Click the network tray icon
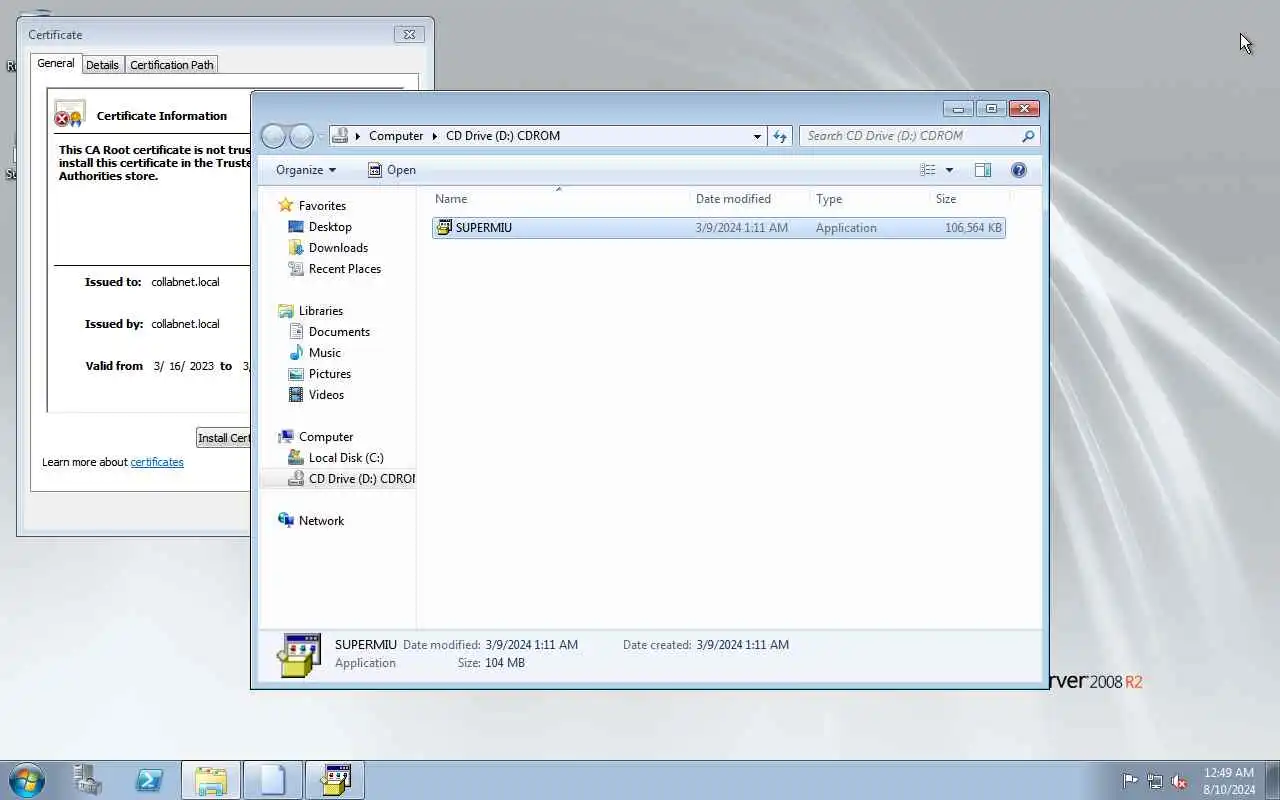1280x800 pixels. tap(1155, 781)
